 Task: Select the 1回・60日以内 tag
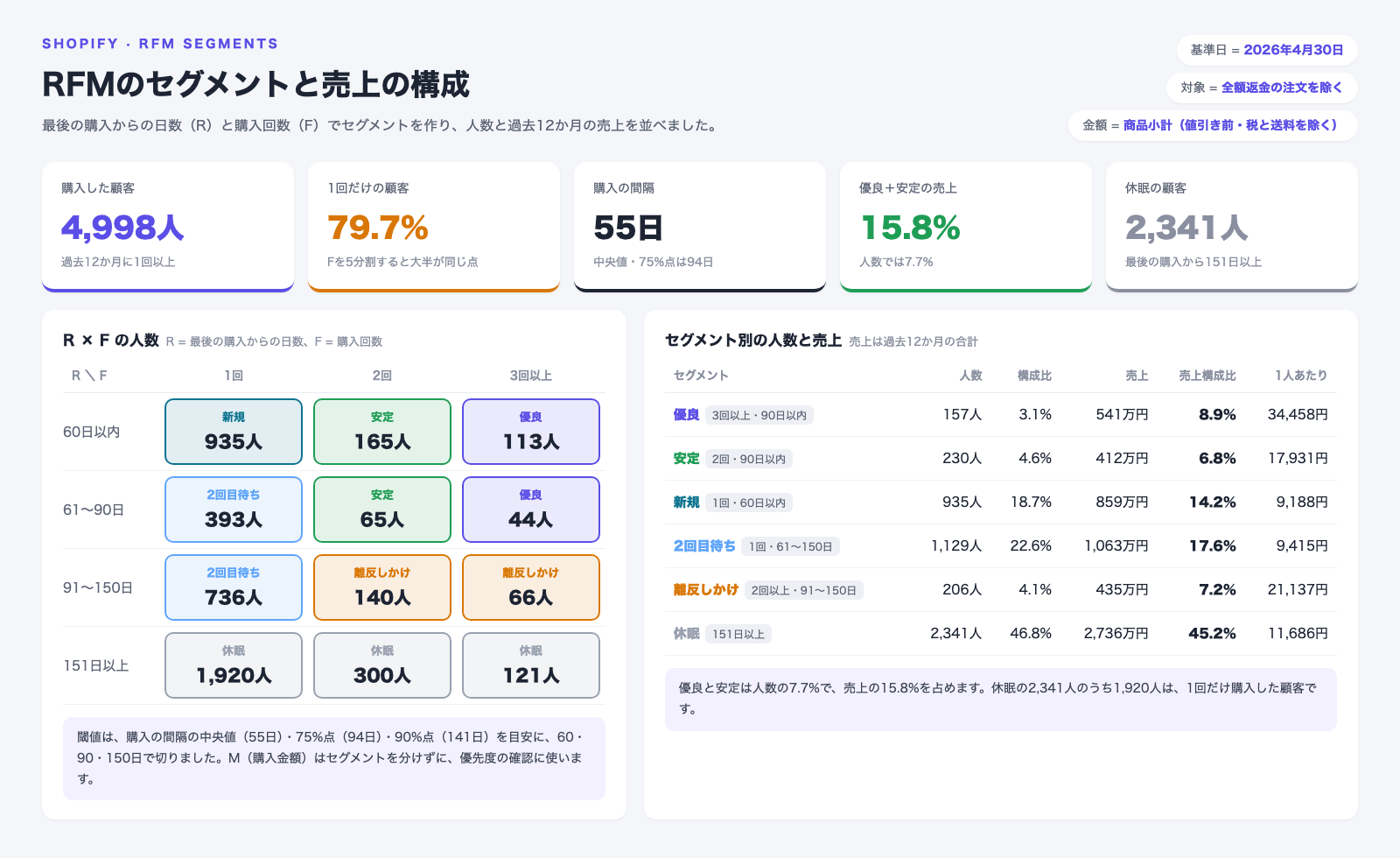point(749,503)
